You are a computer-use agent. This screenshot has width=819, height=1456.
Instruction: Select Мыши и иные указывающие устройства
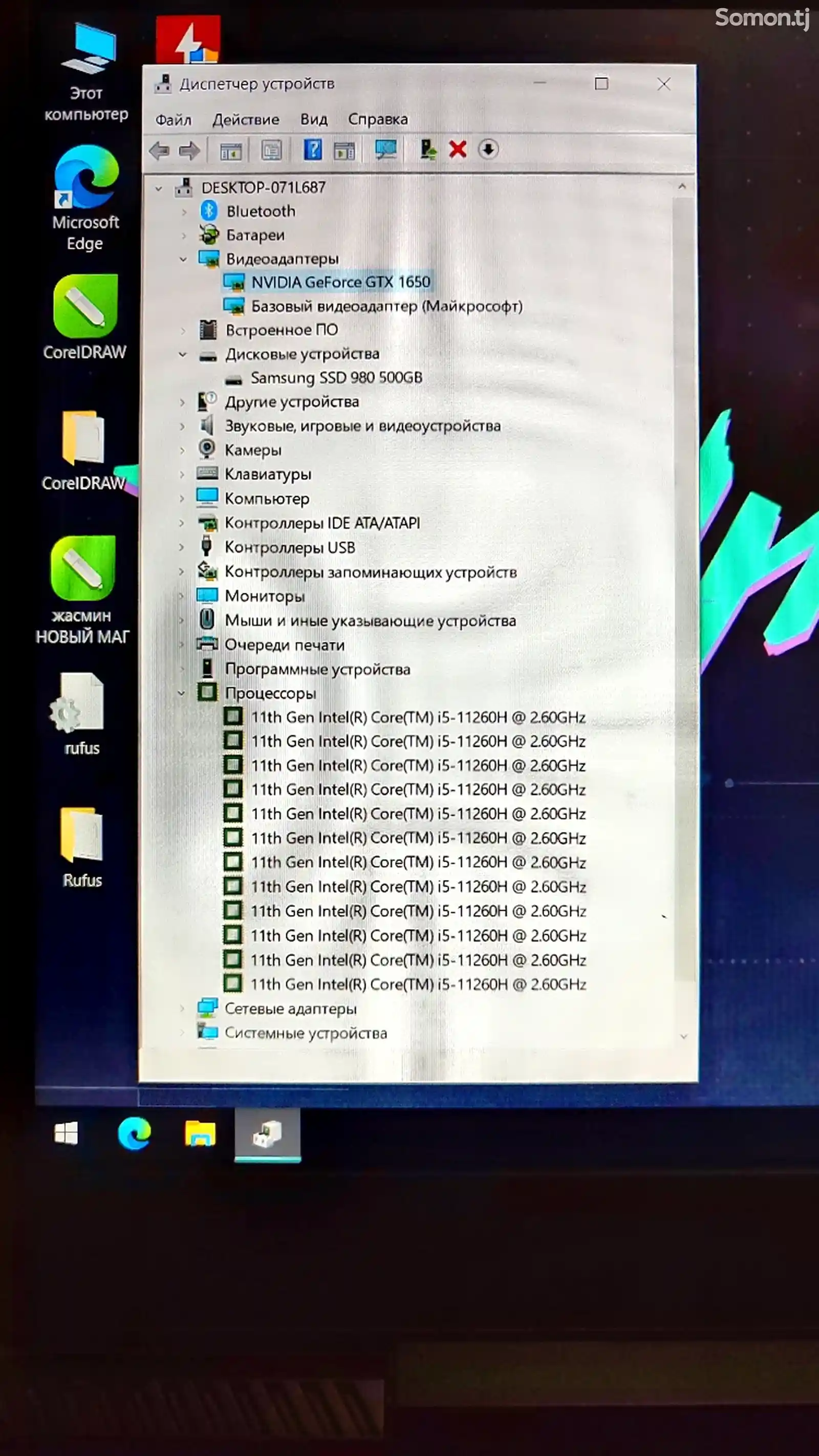pos(370,620)
